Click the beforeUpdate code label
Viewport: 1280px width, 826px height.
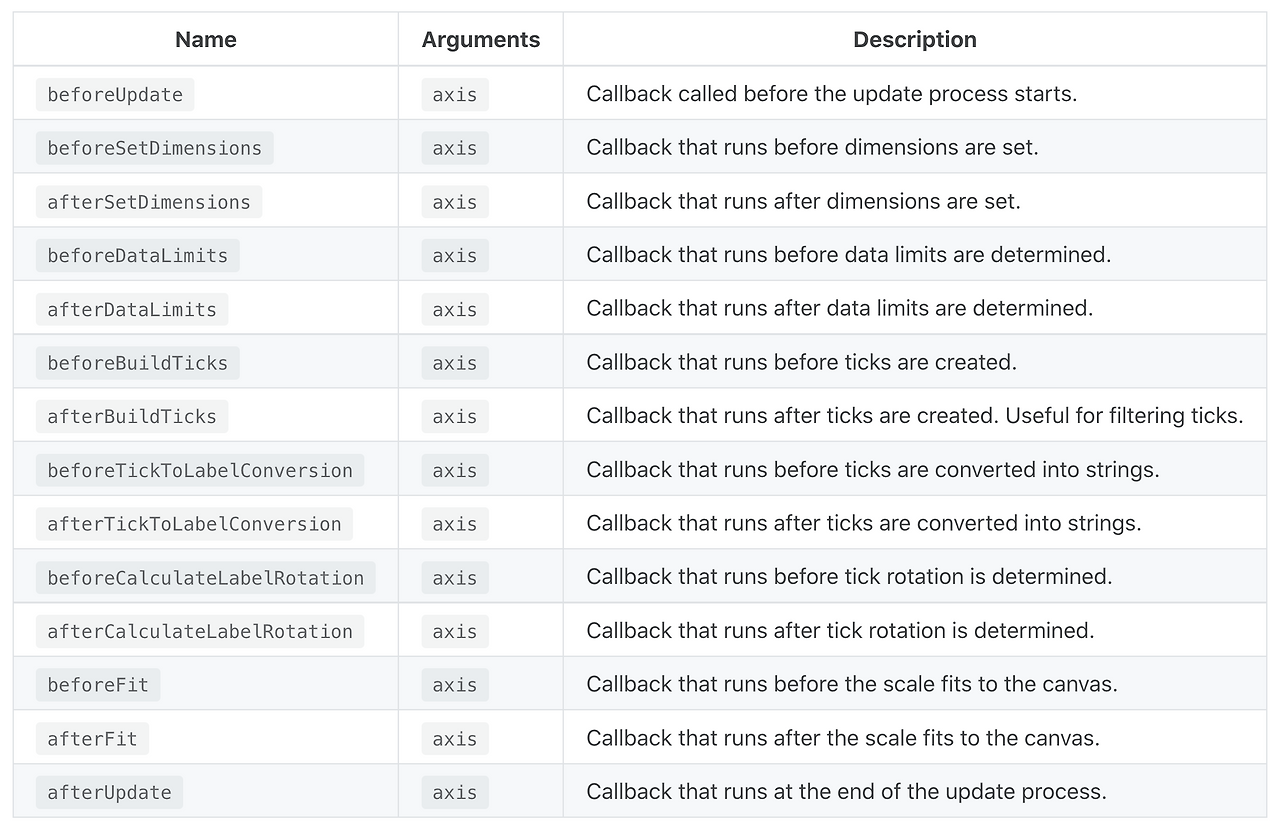pyautogui.click(x=115, y=95)
